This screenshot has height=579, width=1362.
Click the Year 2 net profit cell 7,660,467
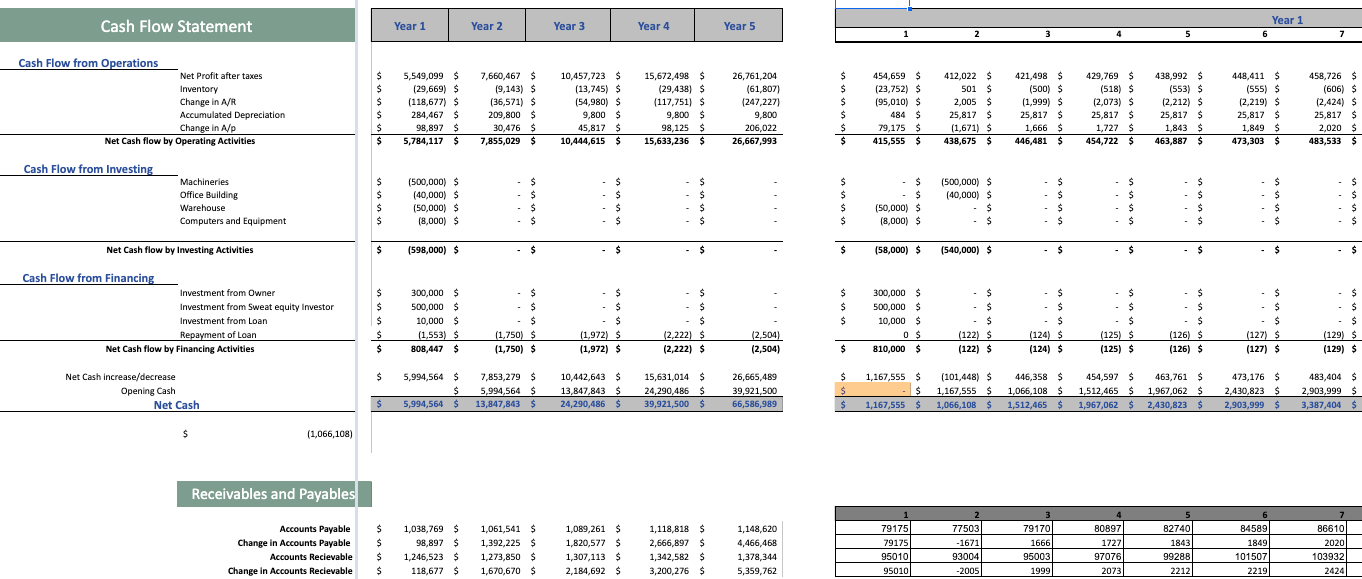(501, 76)
